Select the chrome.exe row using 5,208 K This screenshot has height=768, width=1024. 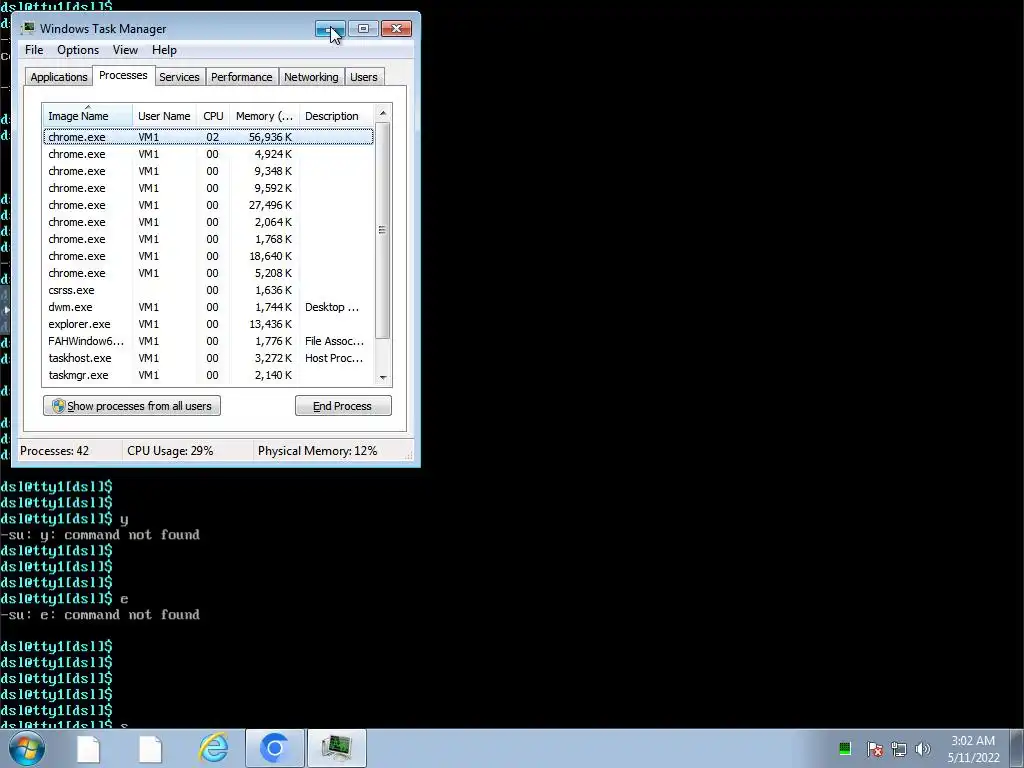click(208, 273)
